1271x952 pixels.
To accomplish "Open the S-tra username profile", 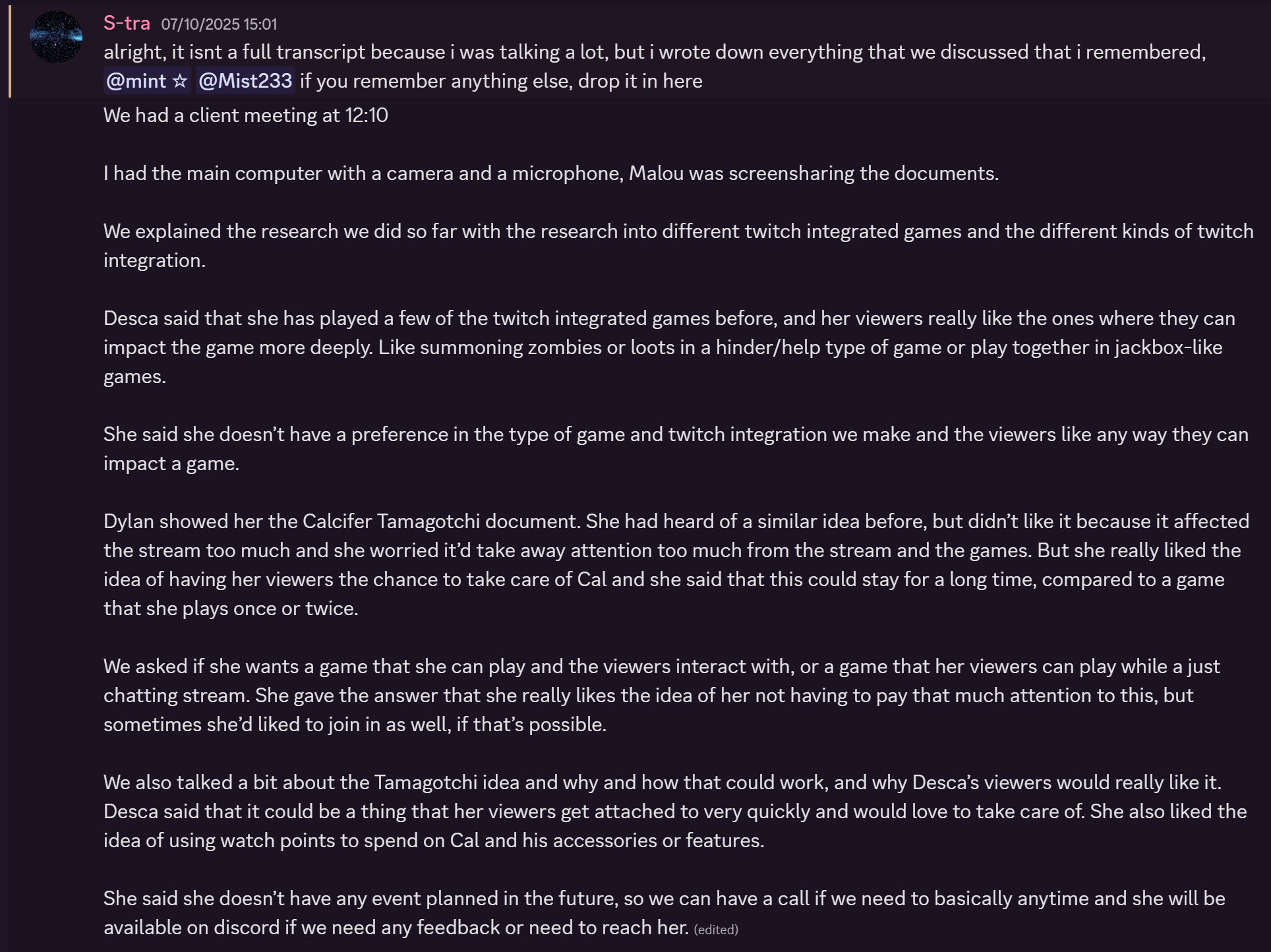I will (127, 24).
